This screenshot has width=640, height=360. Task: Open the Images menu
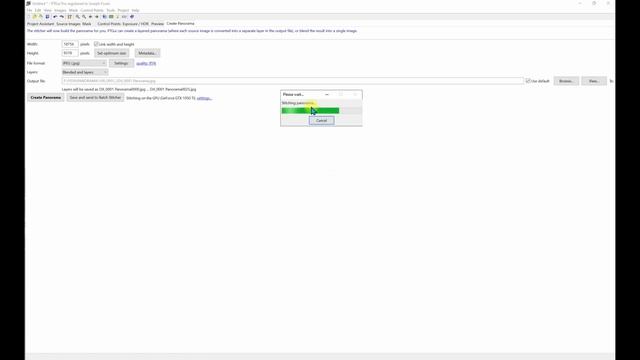coord(60,10)
